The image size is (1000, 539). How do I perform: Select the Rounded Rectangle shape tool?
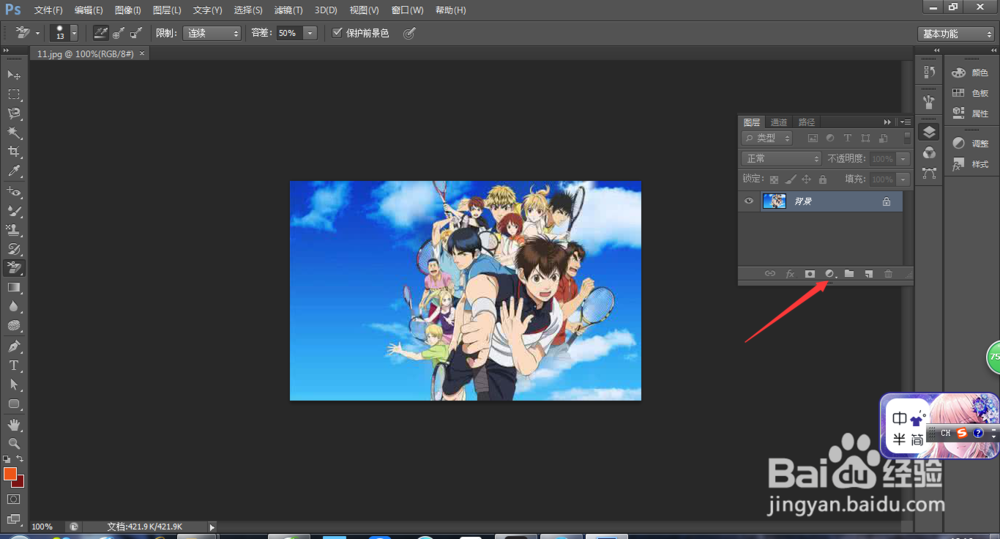point(13,404)
